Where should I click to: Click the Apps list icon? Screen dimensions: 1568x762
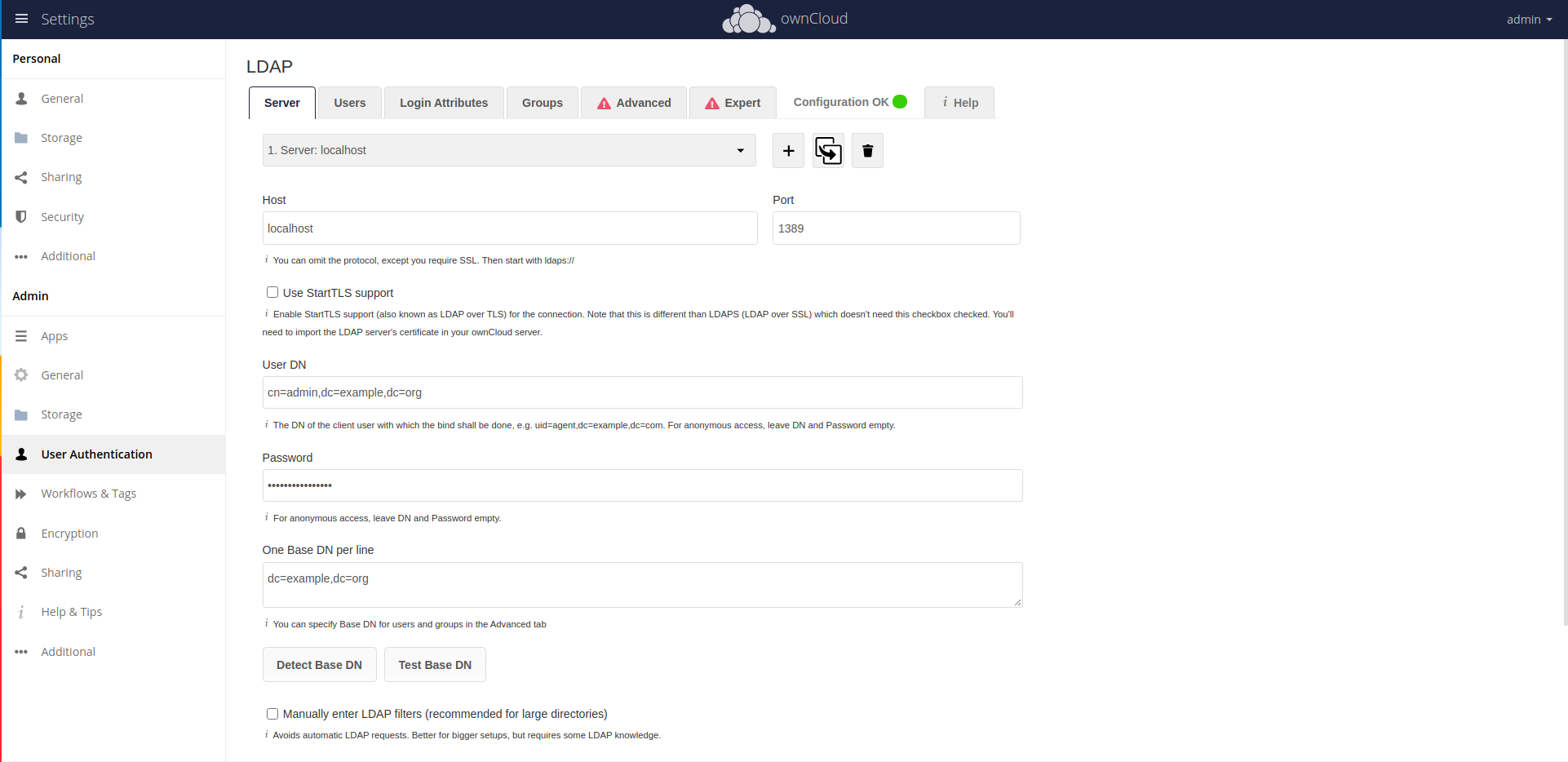[21, 335]
